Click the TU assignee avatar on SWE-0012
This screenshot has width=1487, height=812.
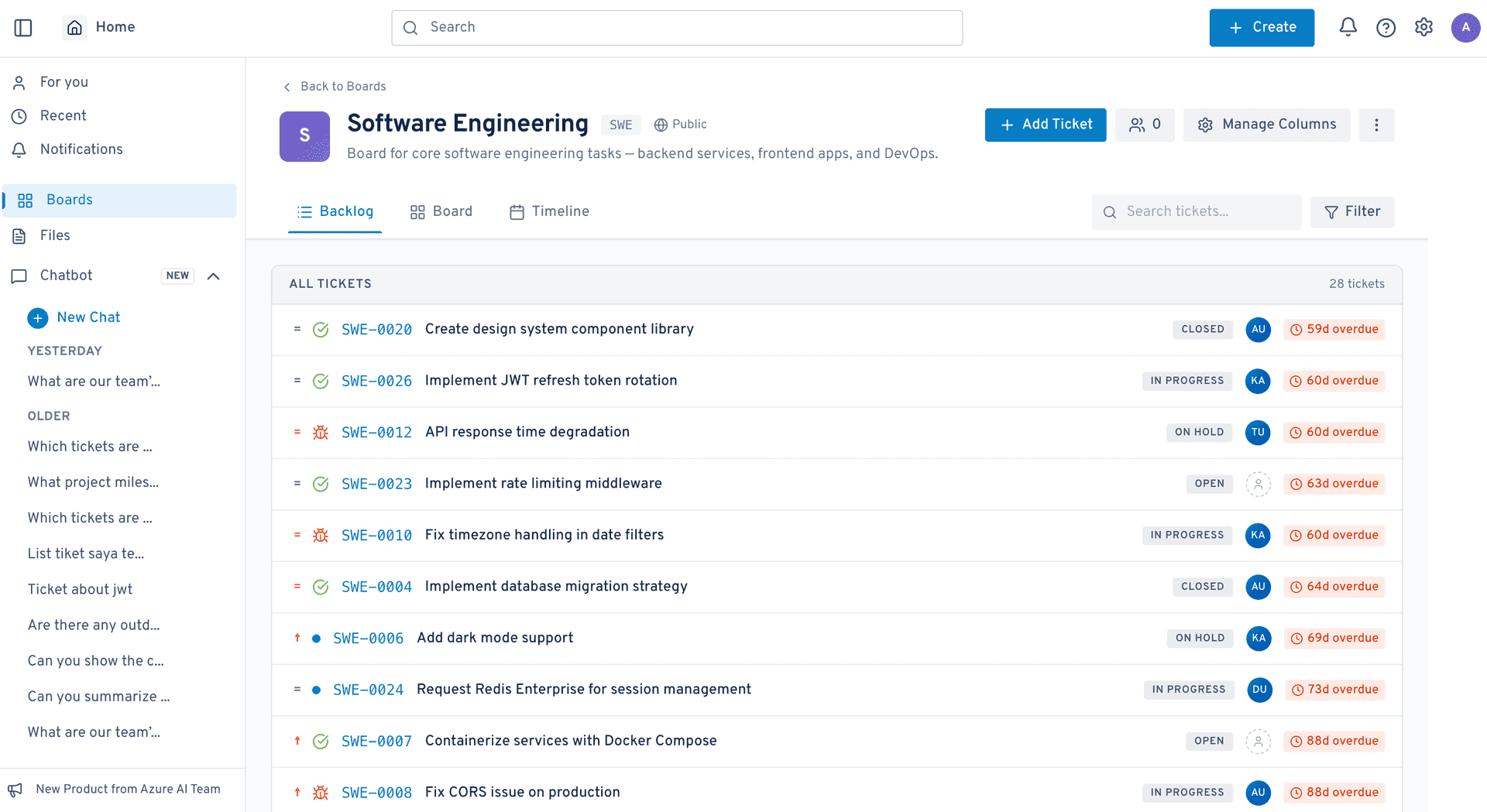1258,433
